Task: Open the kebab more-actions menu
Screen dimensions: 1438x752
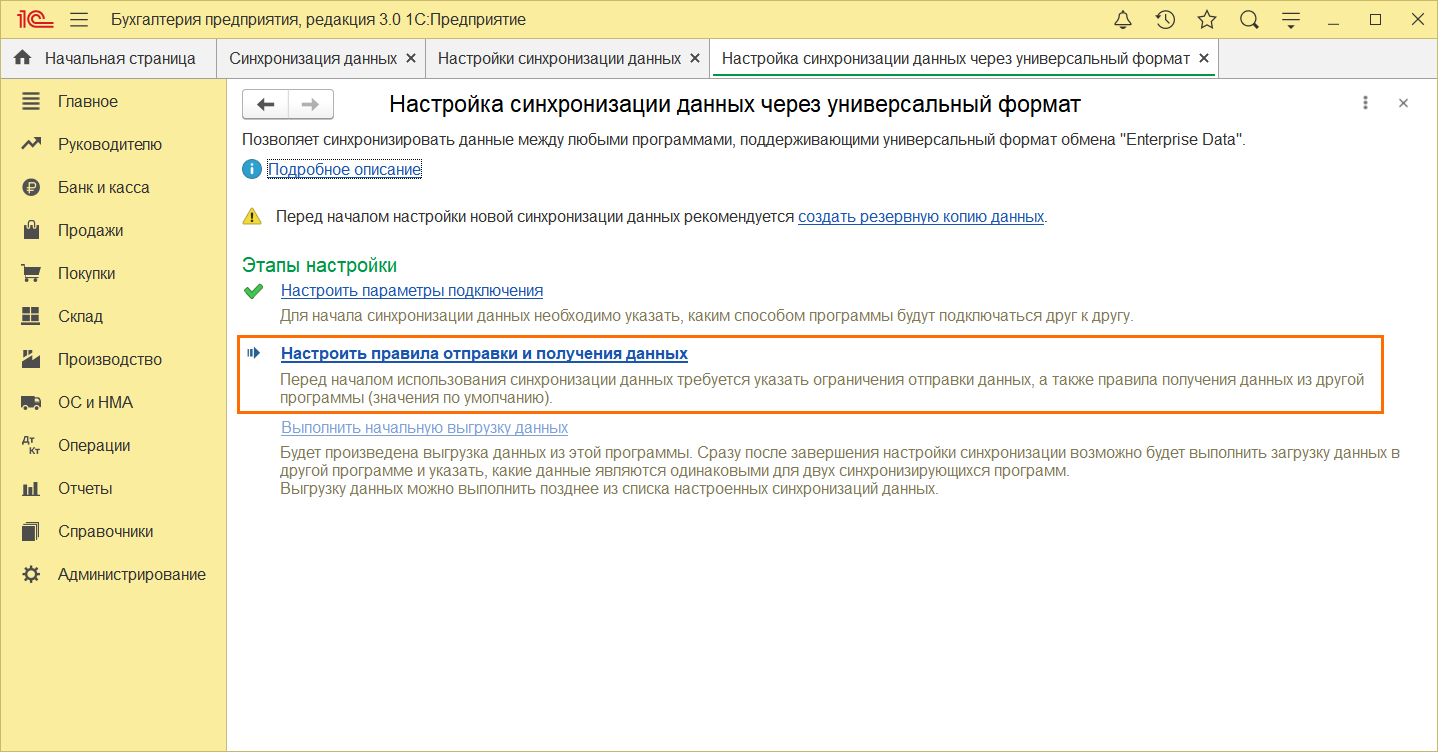Action: [x=1365, y=102]
